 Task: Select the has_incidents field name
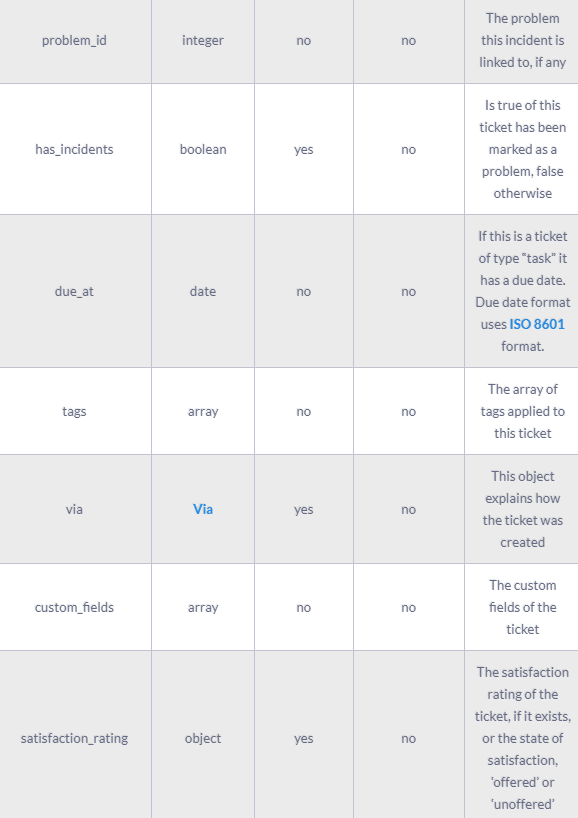click(74, 149)
